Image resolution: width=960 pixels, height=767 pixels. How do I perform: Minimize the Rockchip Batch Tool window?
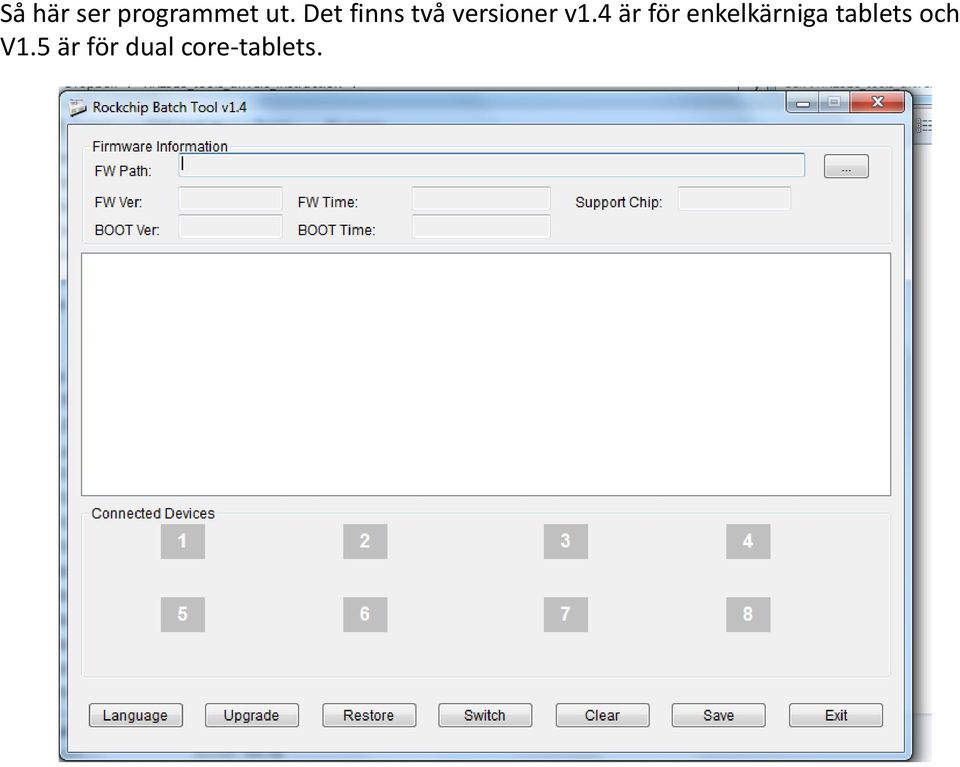tap(803, 103)
